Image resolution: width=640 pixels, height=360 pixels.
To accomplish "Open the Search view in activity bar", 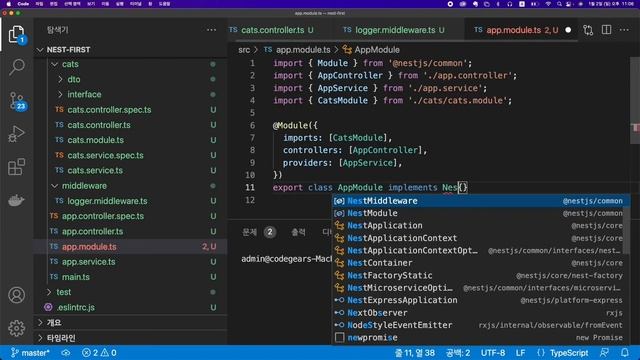I will tap(16, 67).
